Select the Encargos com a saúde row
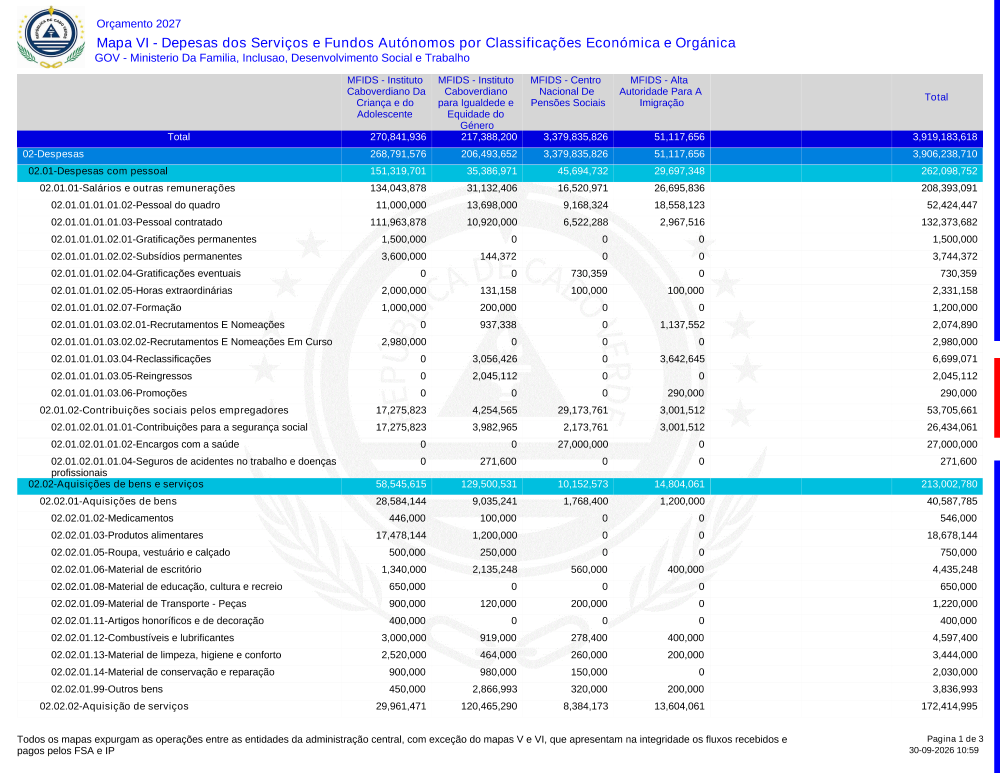The height and width of the screenshot is (773, 1000). pyautogui.click(x=499, y=445)
